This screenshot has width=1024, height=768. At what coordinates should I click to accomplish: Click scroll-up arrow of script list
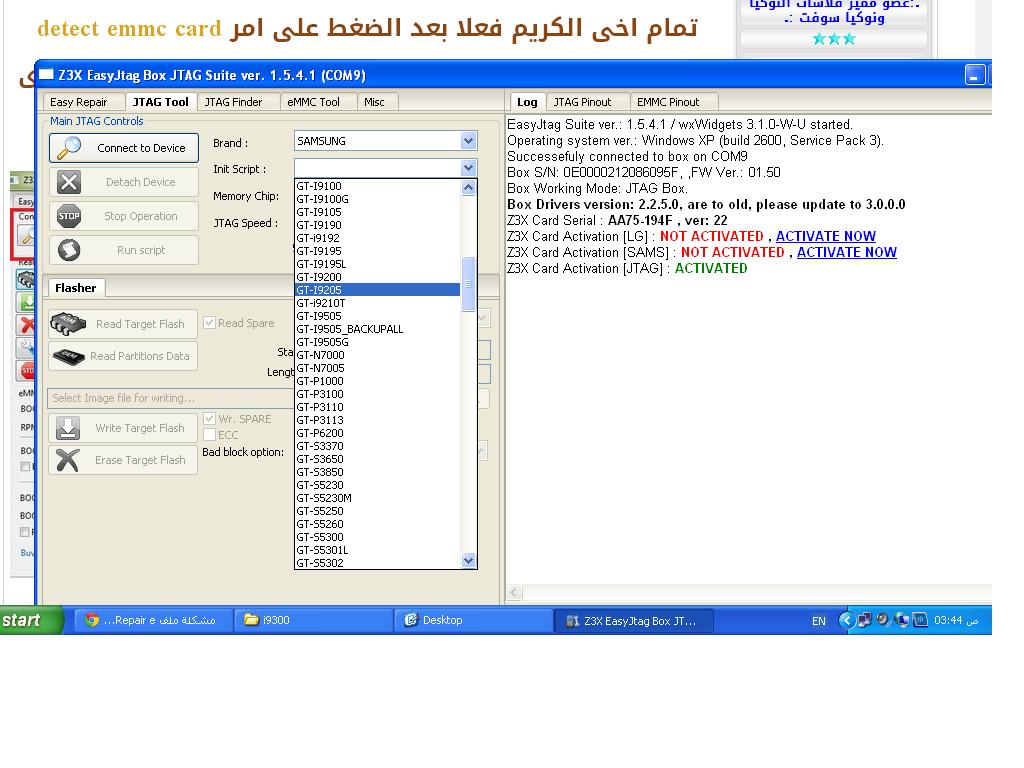(468, 187)
